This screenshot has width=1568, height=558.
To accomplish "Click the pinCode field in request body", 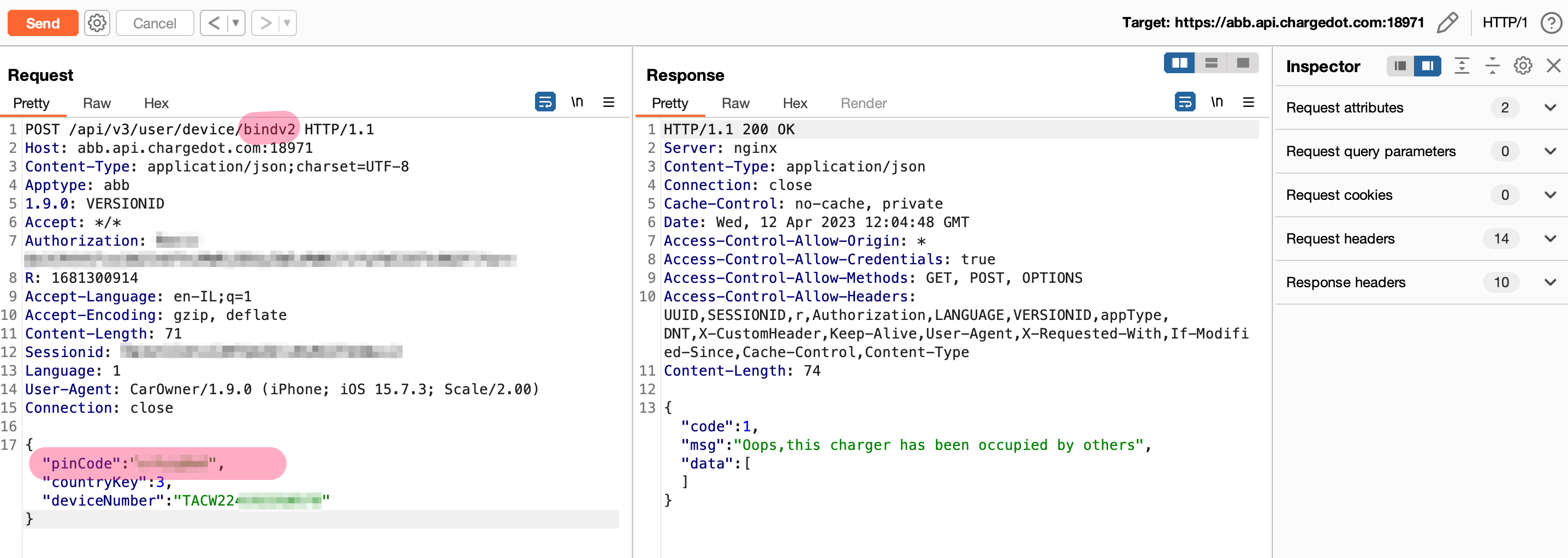I will (x=133, y=464).
